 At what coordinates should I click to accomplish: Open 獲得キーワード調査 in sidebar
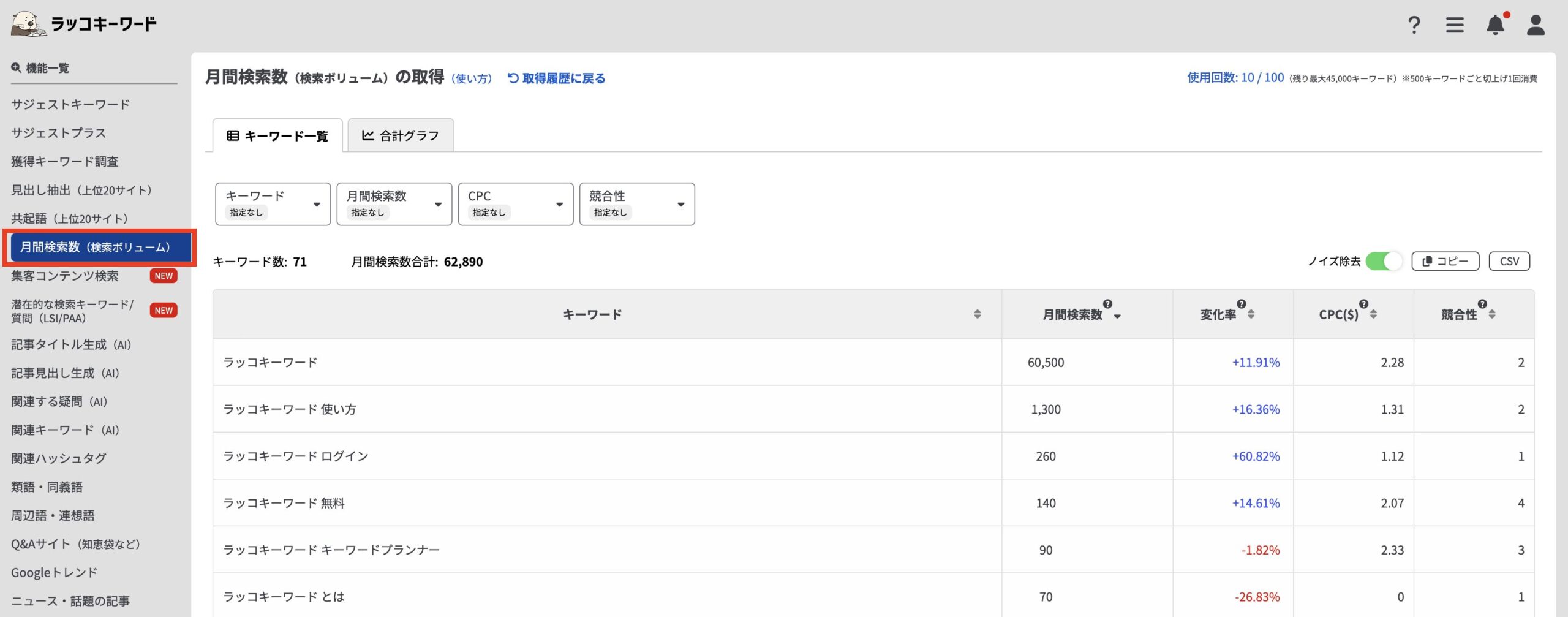click(x=65, y=162)
